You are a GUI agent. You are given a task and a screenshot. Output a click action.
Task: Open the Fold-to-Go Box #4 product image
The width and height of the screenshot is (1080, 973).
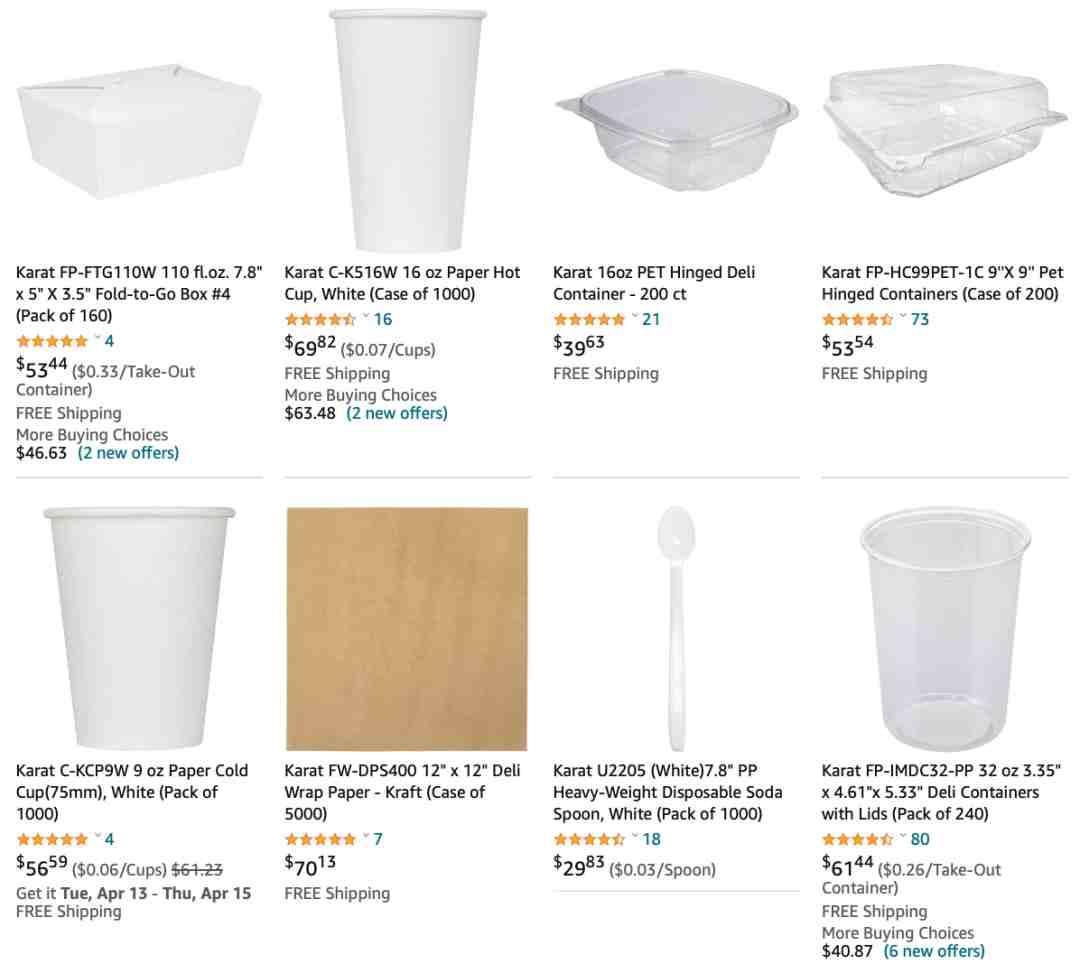click(x=139, y=131)
